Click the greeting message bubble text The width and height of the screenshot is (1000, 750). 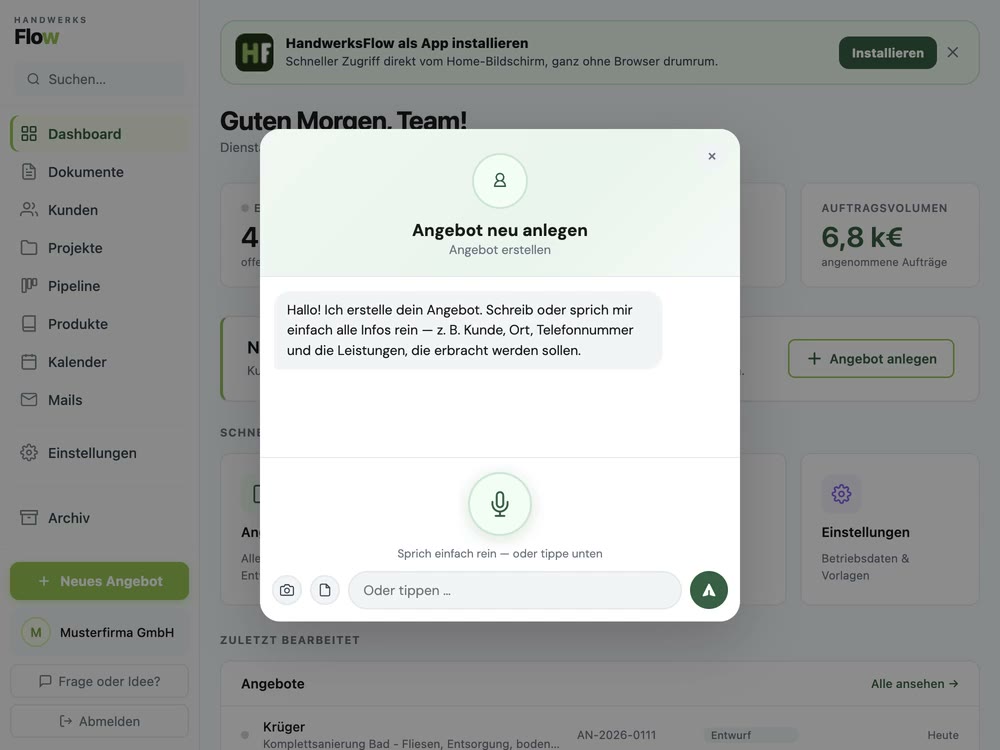coord(460,330)
